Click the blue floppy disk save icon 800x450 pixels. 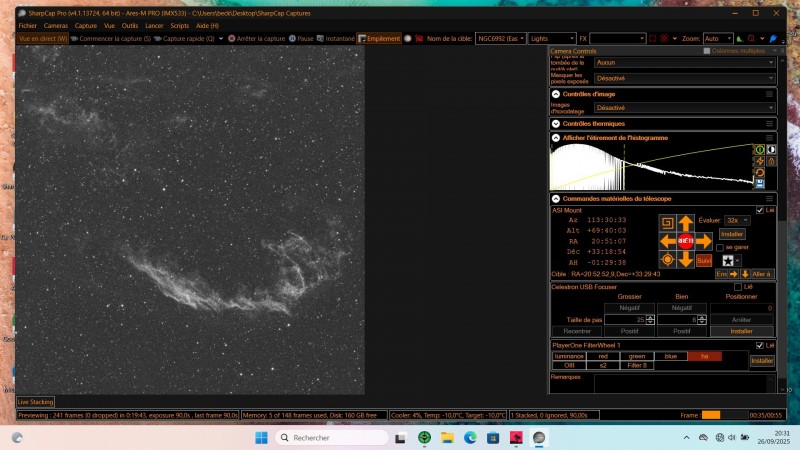[760, 184]
